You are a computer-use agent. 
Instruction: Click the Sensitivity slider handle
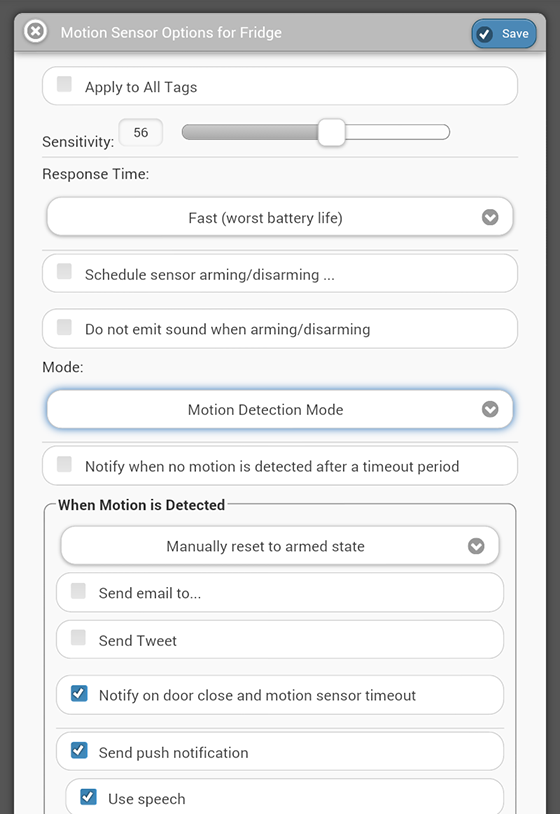(331, 132)
